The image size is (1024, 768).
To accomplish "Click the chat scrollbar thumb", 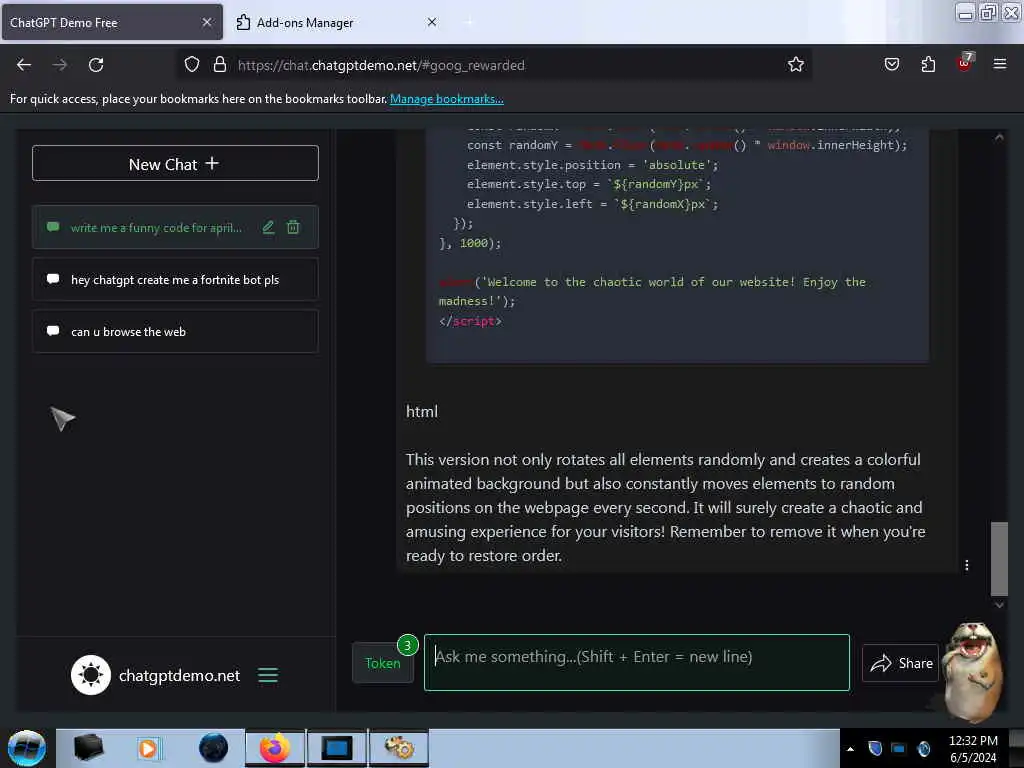I will (999, 558).
